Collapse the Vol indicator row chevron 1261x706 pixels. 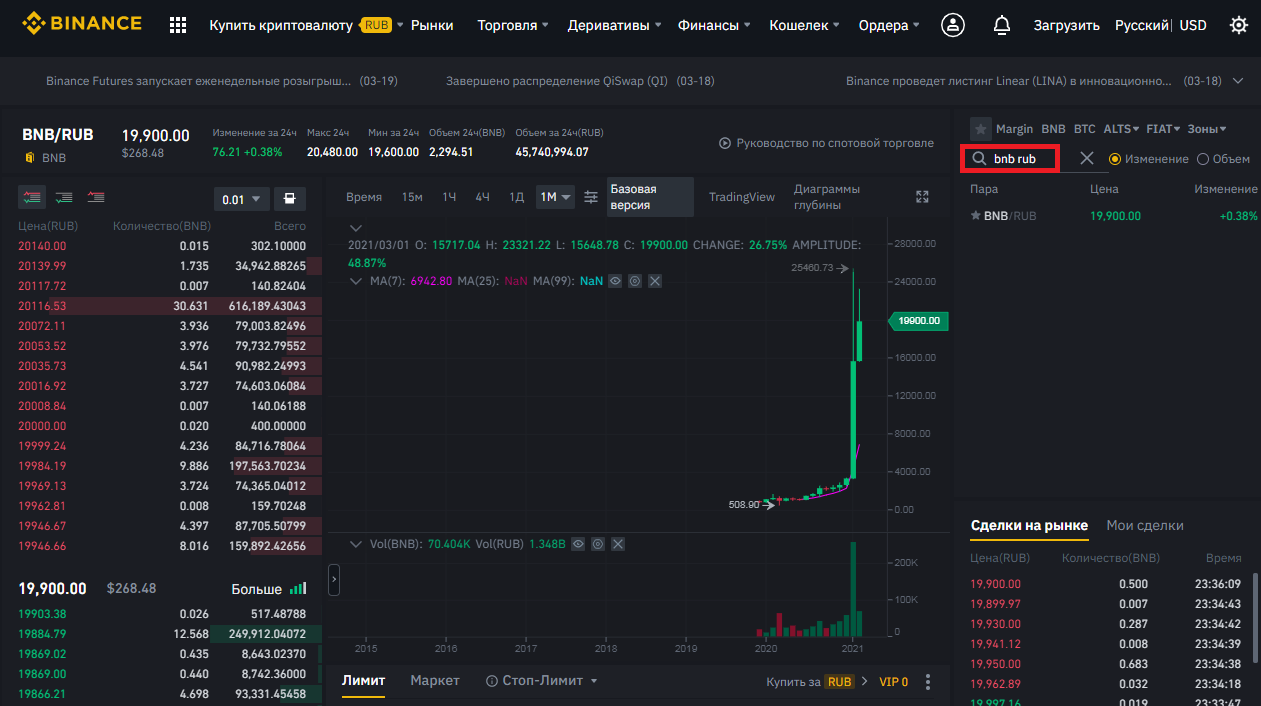pyautogui.click(x=355, y=544)
